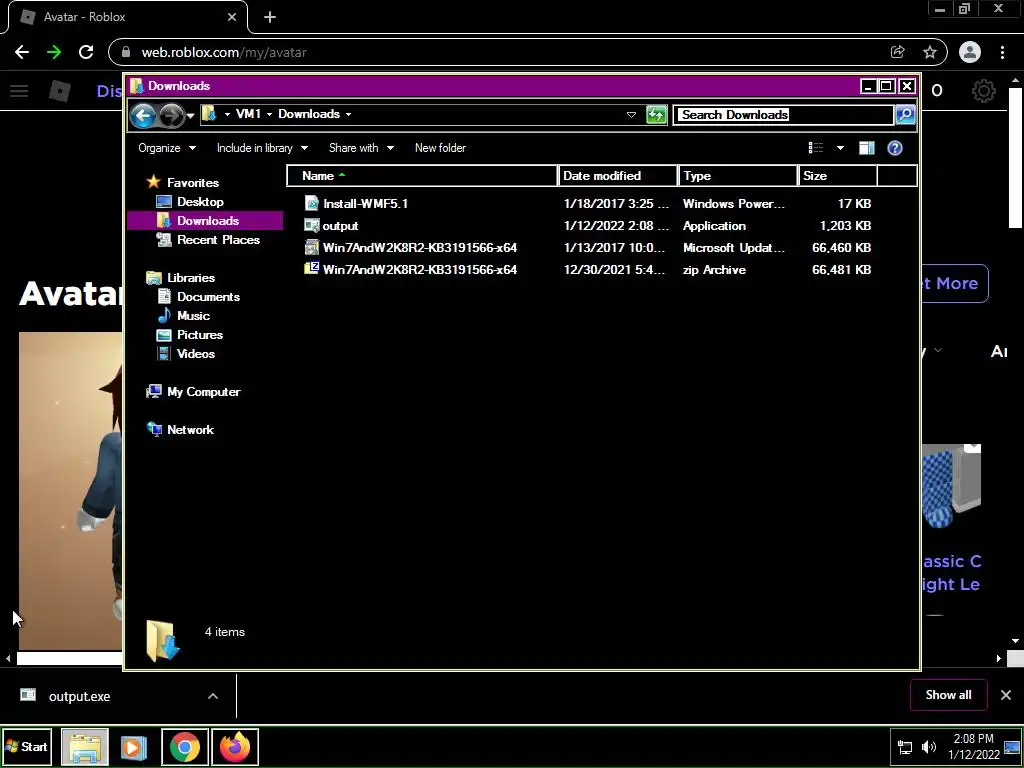Sort files by Name column header
The width and height of the screenshot is (1024, 768).
click(422, 176)
